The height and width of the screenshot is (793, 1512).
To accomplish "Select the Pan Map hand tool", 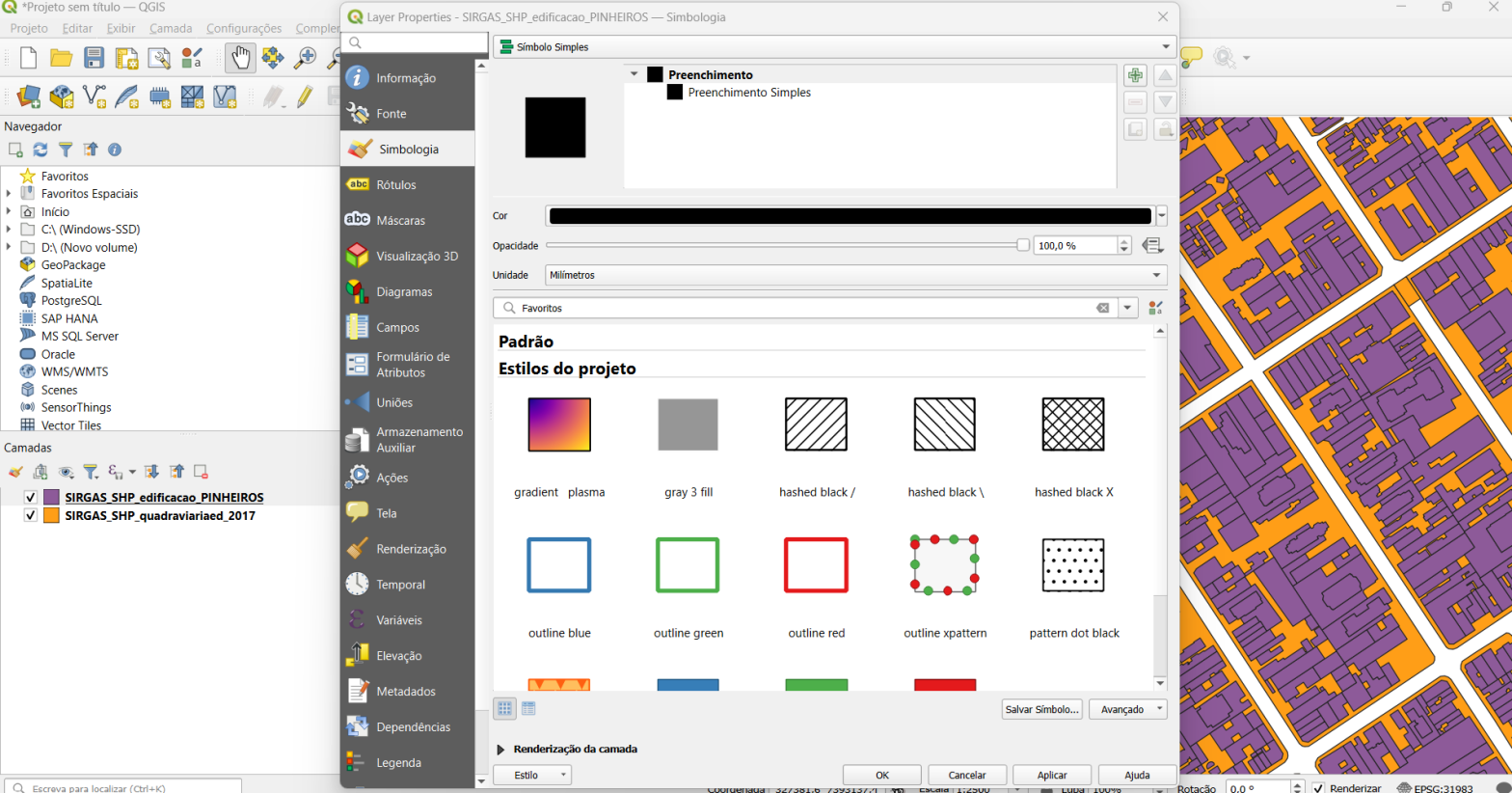I will [x=240, y=58].
